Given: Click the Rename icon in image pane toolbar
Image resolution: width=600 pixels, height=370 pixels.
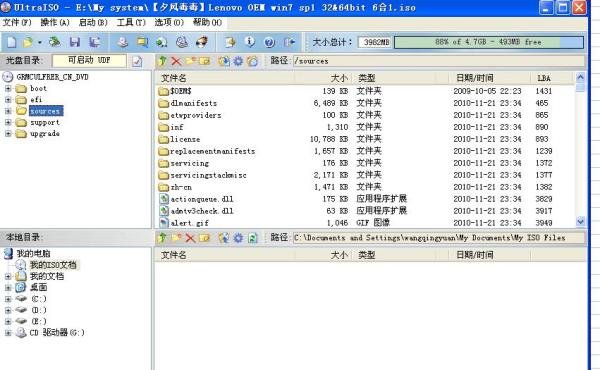Looking at the screenshot, I should 204,61.
